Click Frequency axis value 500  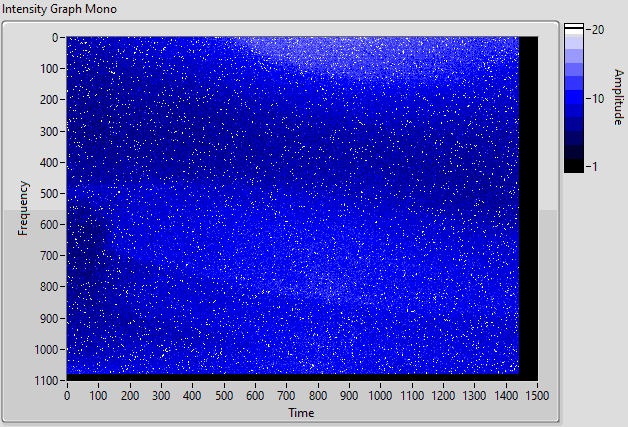(49, 193)
